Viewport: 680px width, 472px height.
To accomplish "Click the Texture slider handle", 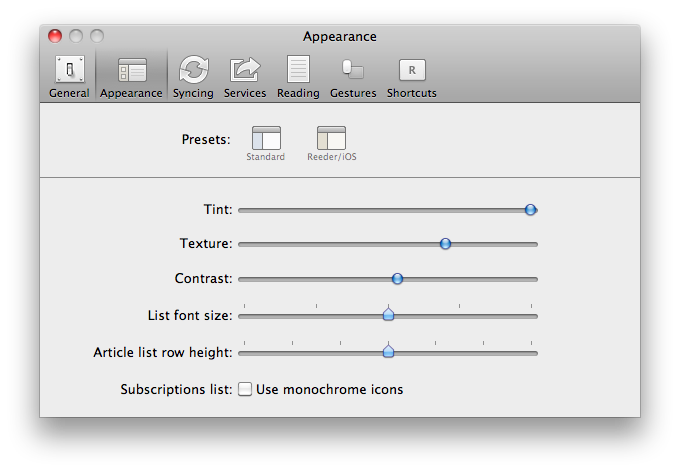I will click(446, 244).
